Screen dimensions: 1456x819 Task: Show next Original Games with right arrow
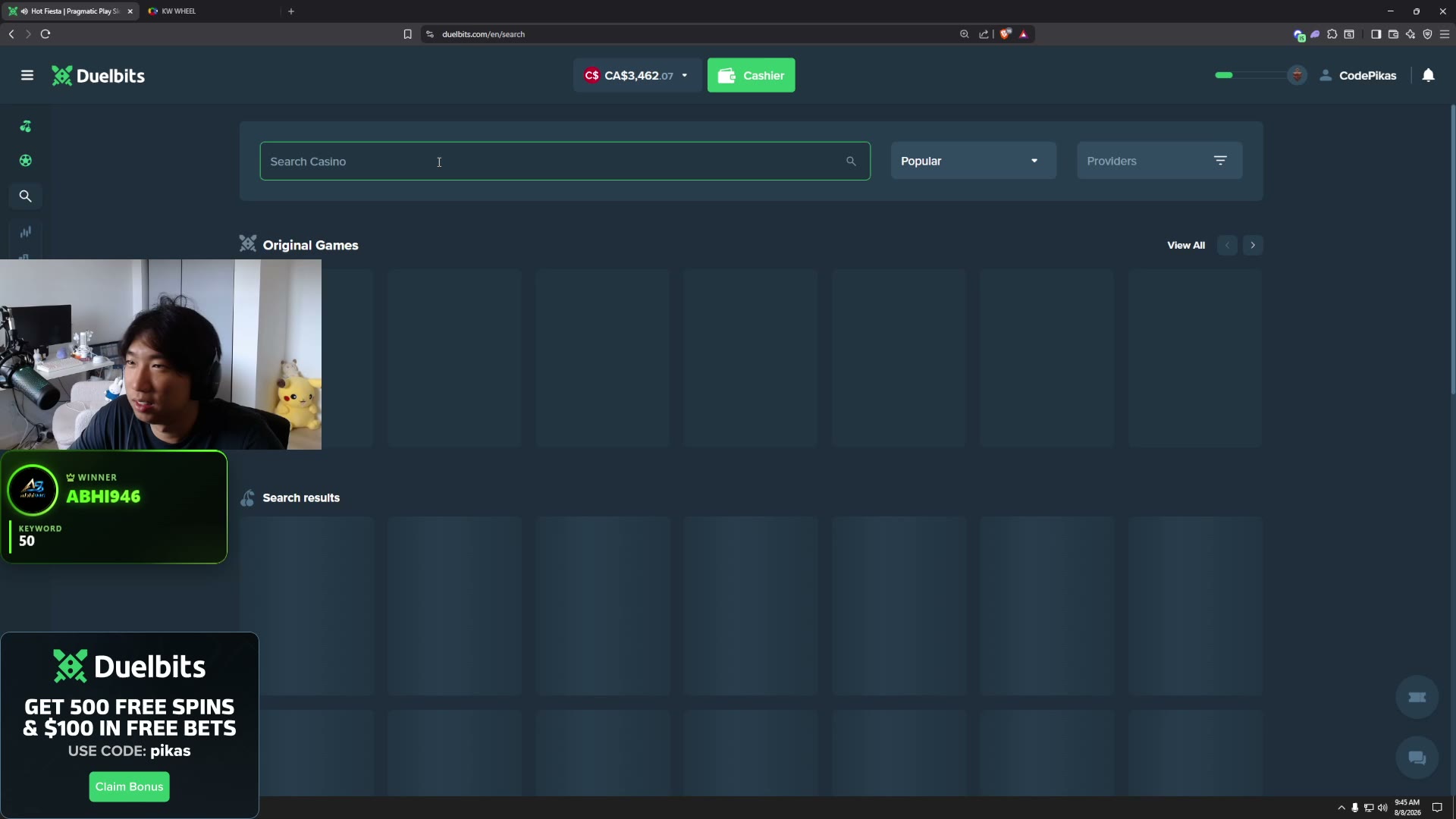[x=1253, y=245]
